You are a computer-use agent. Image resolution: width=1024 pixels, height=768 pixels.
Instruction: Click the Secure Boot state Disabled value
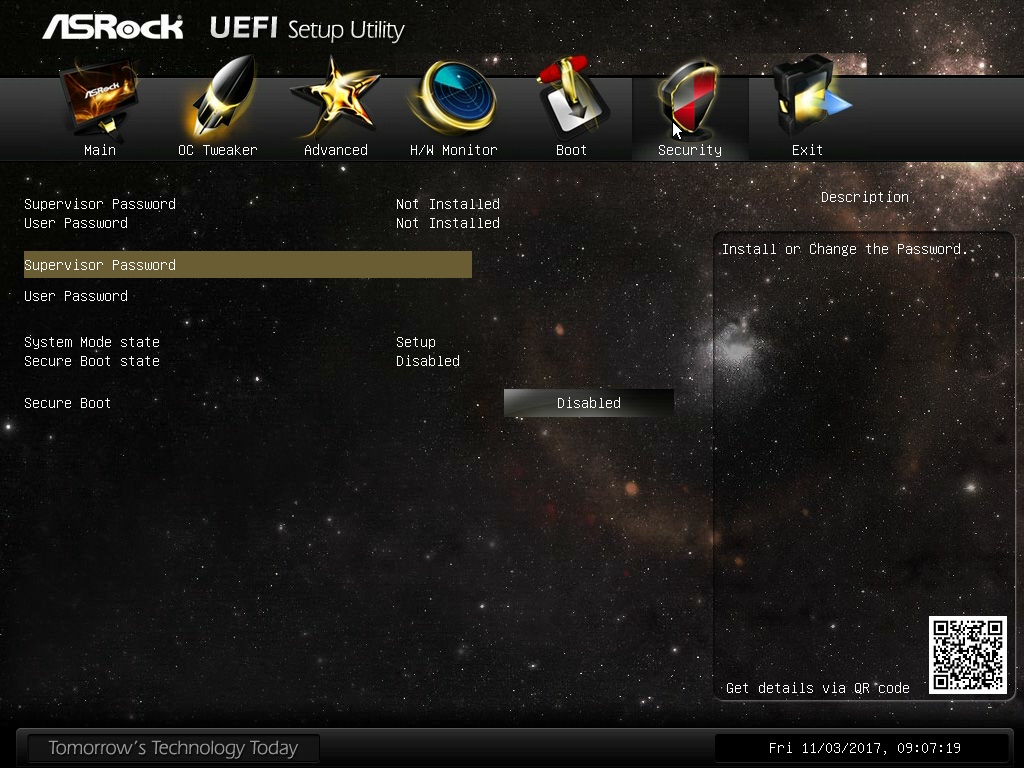coord(428,360)
